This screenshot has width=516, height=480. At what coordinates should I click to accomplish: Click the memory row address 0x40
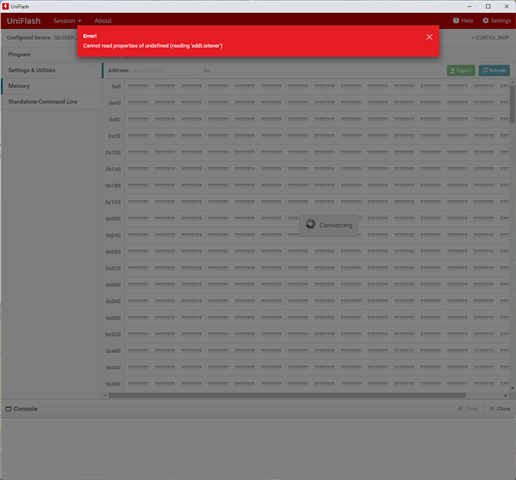(115, 103)
